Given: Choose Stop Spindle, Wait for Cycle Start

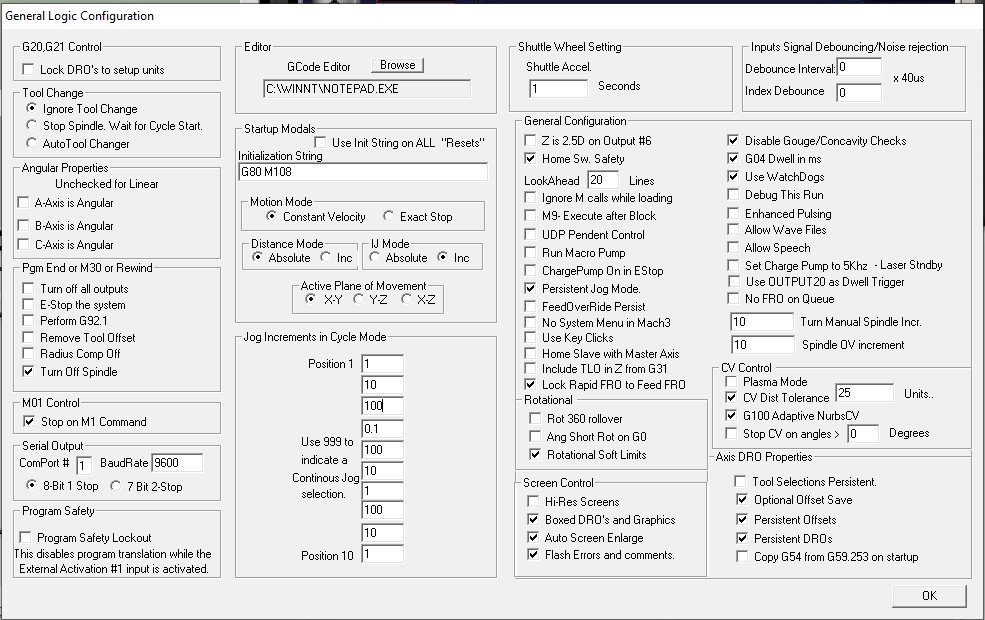Looking at the screenshot, I should tap(31, 126).
